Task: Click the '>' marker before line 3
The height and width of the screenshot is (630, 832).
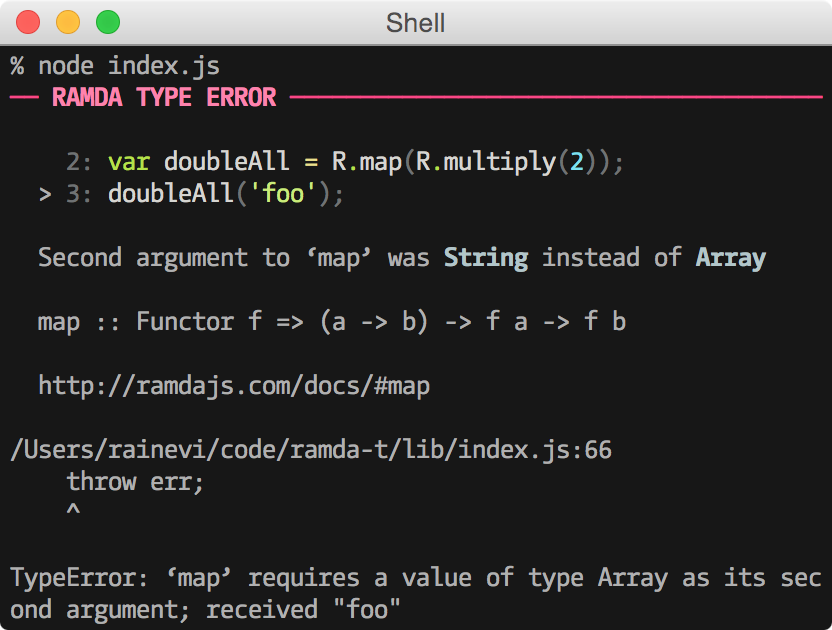Action: pyautogui.click(x=45, y=194)
